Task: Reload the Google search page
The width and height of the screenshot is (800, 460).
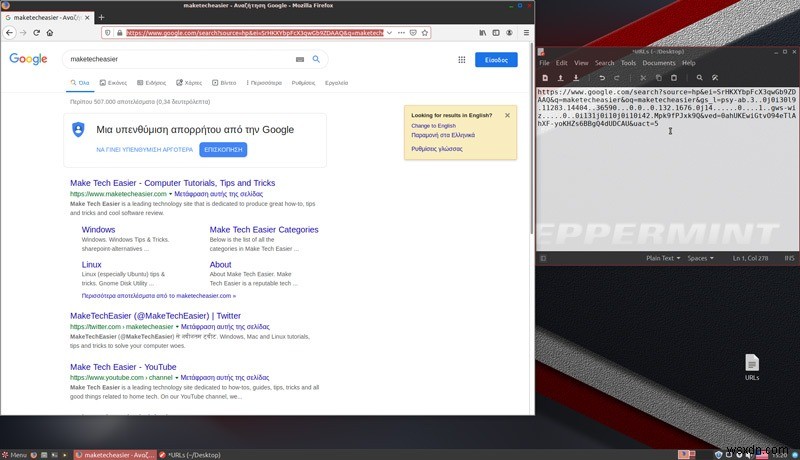Action: coord(36,33)
